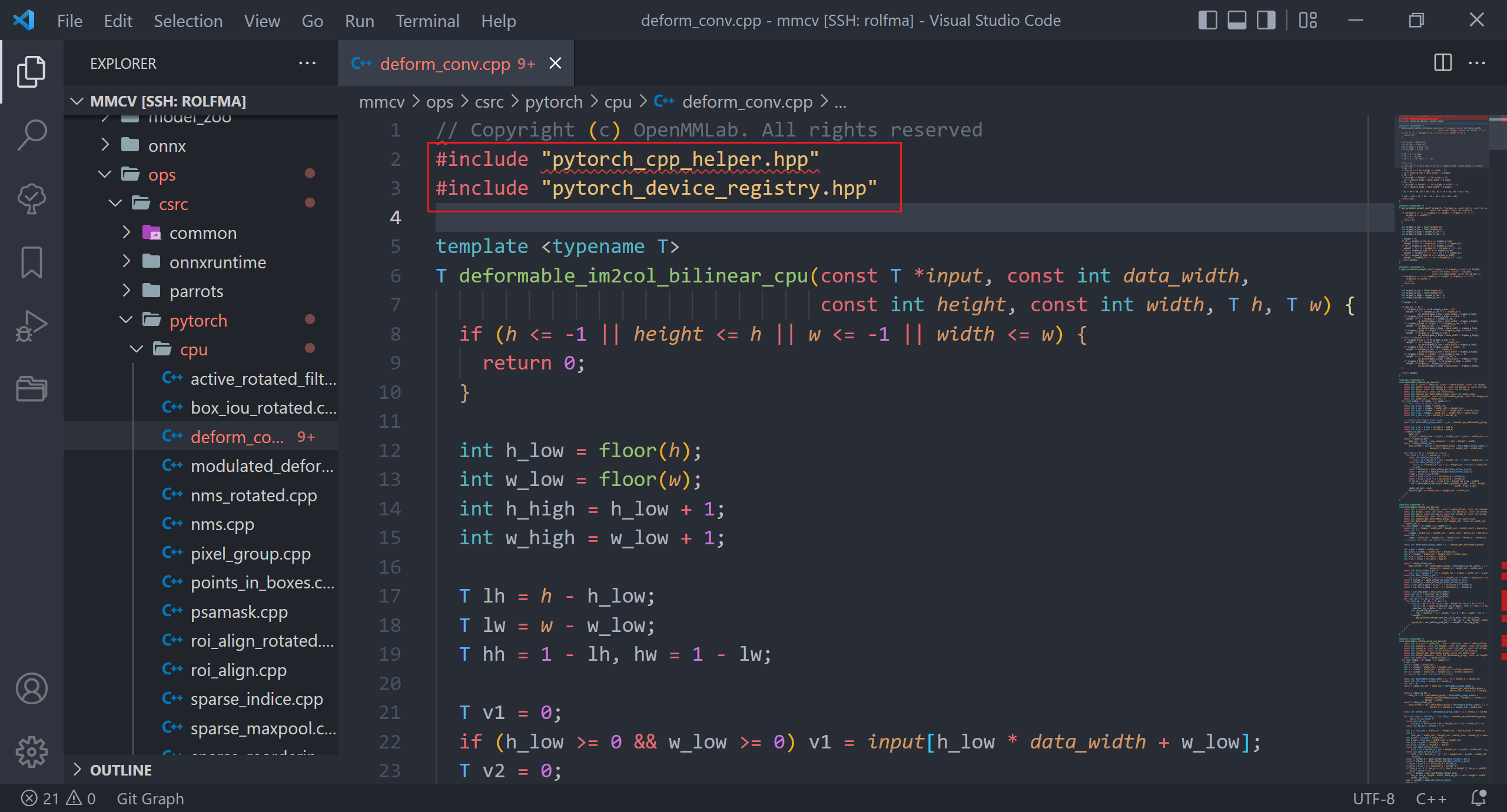Click the C++ language mode indicator
1507x812 pixels.
(1430, 798)
